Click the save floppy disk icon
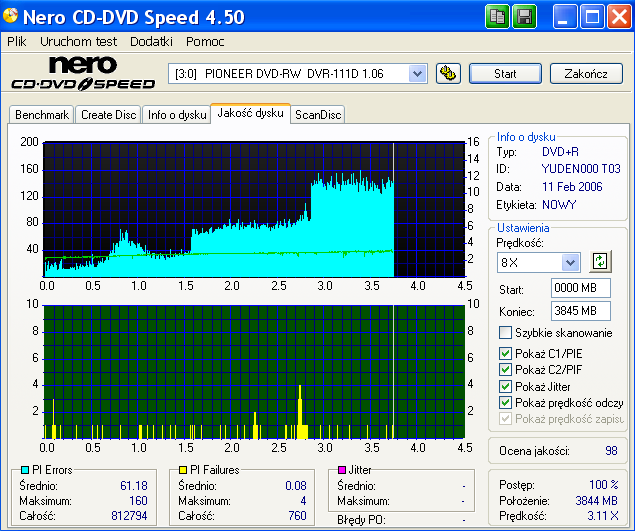635x531 pixels. point(524,17)
